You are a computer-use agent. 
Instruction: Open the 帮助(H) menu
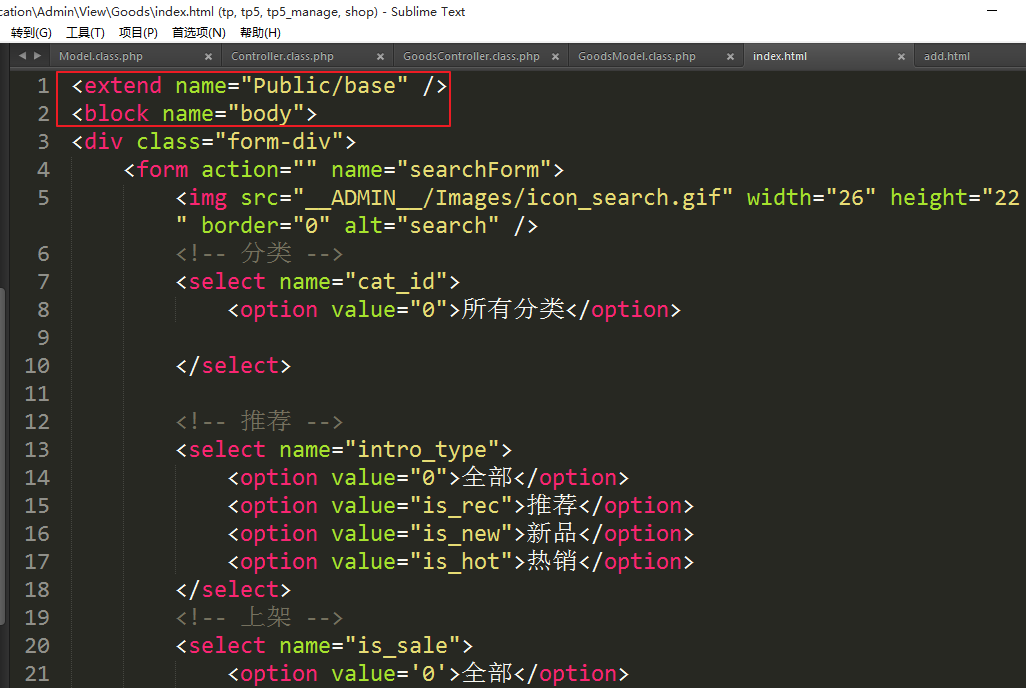(260, 33)
